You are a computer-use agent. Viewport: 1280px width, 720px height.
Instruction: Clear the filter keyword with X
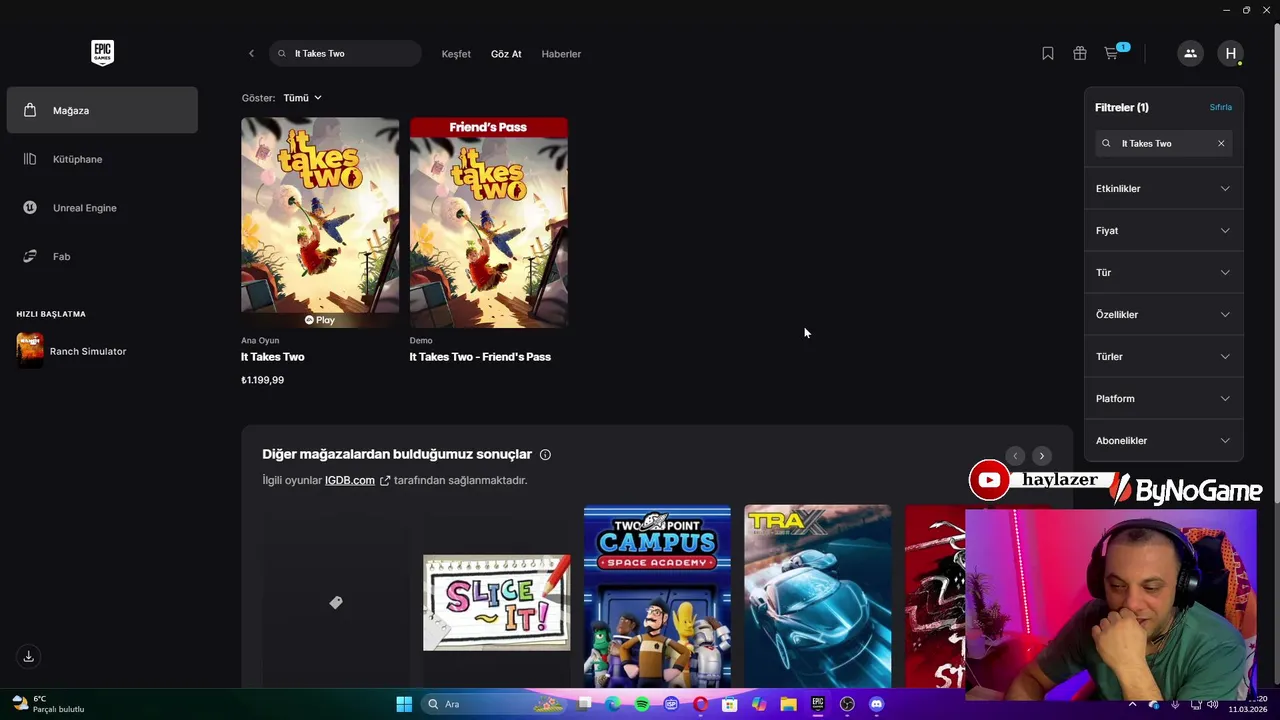click(1221, 143)
